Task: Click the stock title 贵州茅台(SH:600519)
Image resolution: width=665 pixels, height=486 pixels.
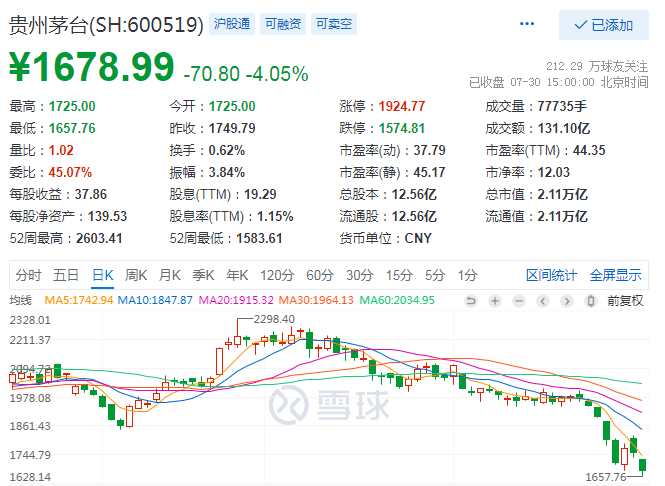Action: point(106,25)
